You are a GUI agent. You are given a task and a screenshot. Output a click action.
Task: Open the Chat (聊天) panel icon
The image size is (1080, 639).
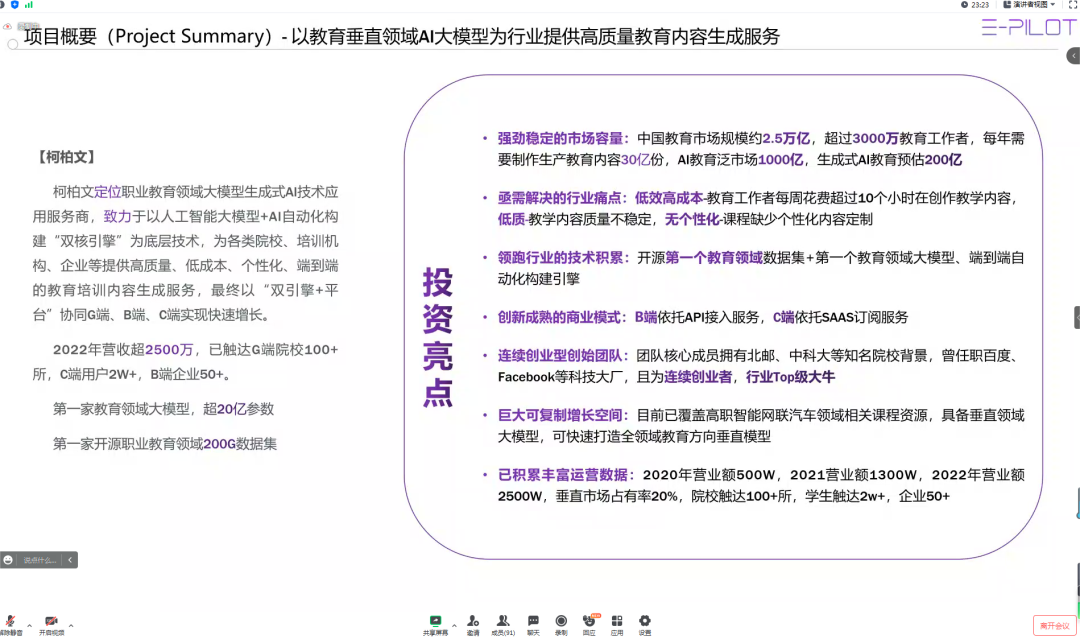click(533, 621)
